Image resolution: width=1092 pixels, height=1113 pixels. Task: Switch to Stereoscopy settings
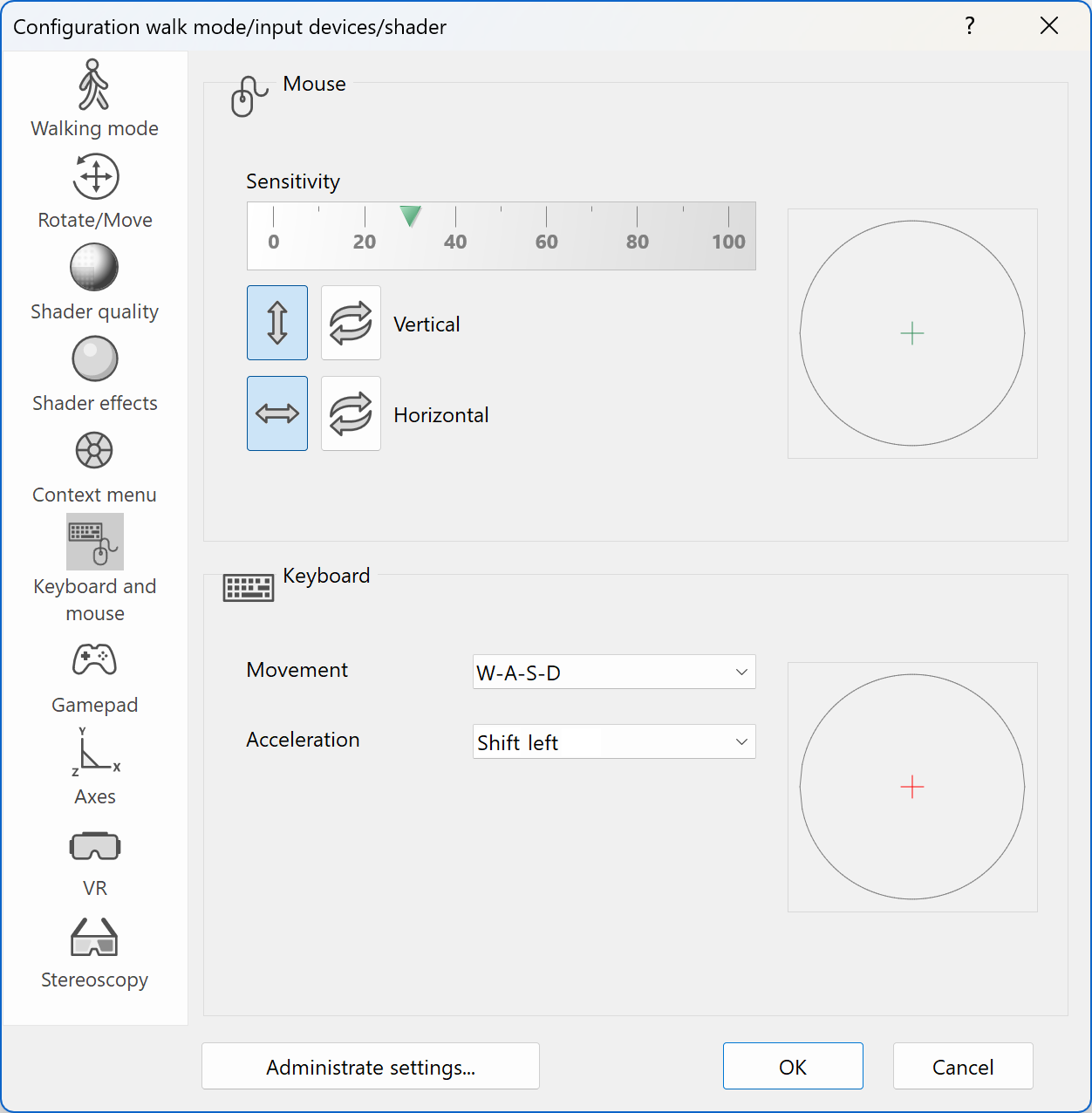94,939
